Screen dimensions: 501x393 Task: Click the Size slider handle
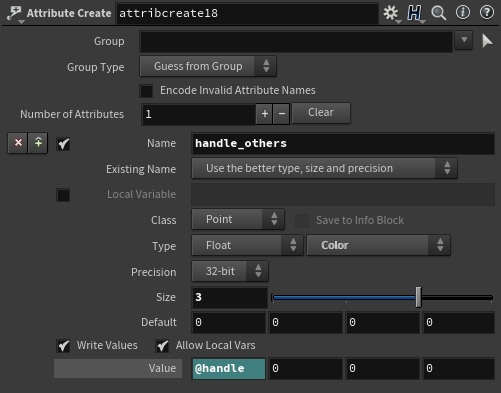418,297
